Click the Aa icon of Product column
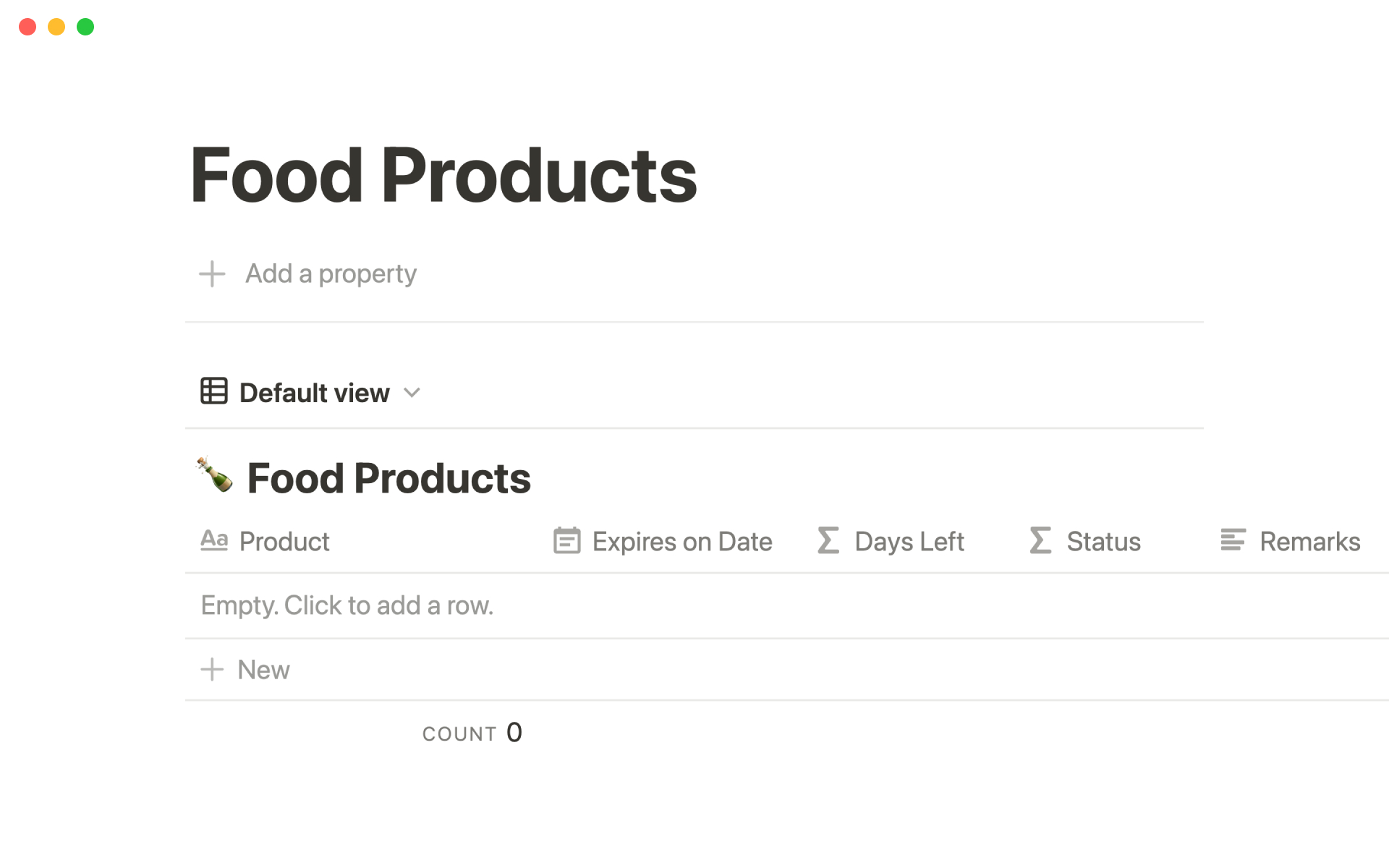Viewport: 1389px width, 868px height. click(x=214, y=540)
